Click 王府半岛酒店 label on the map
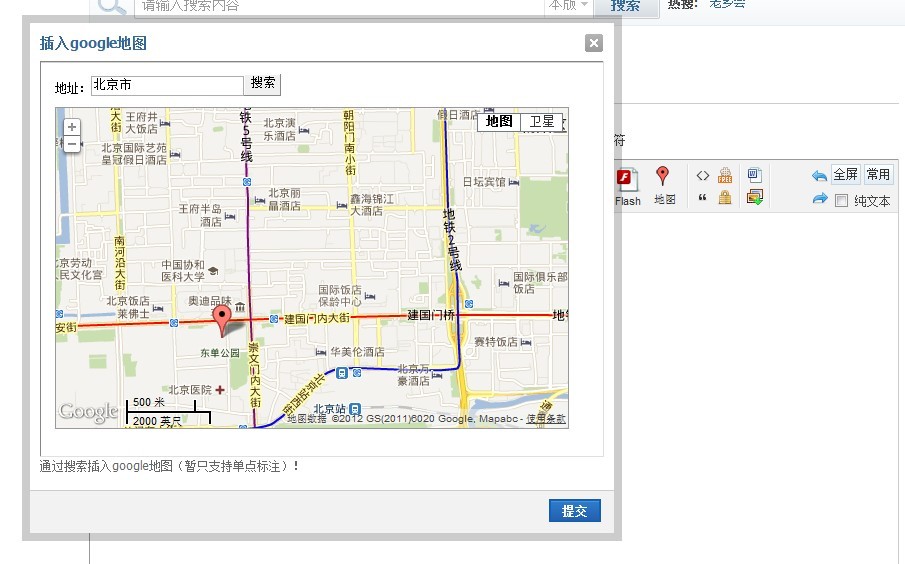905x564 pixels. tap(200, 215)
